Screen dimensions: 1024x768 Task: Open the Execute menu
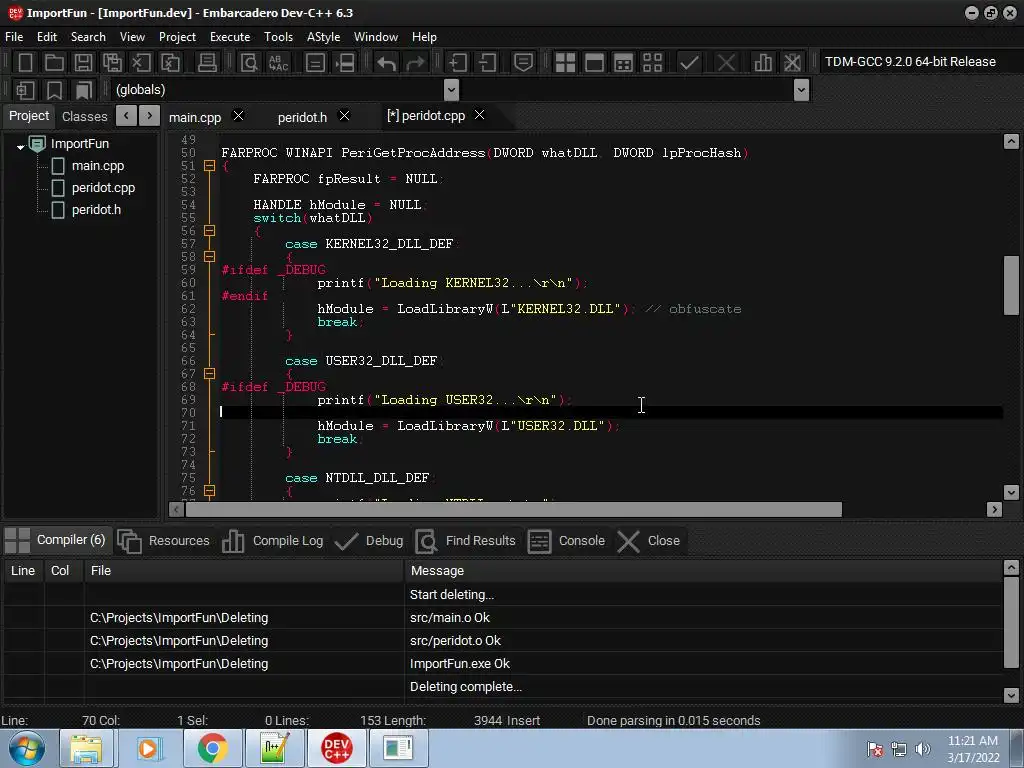point(230,37)
